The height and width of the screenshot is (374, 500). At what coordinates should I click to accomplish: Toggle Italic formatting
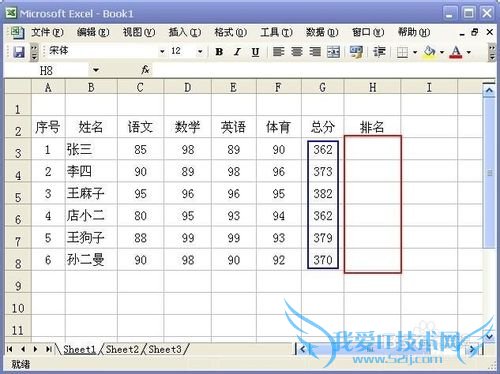point(237,52)
